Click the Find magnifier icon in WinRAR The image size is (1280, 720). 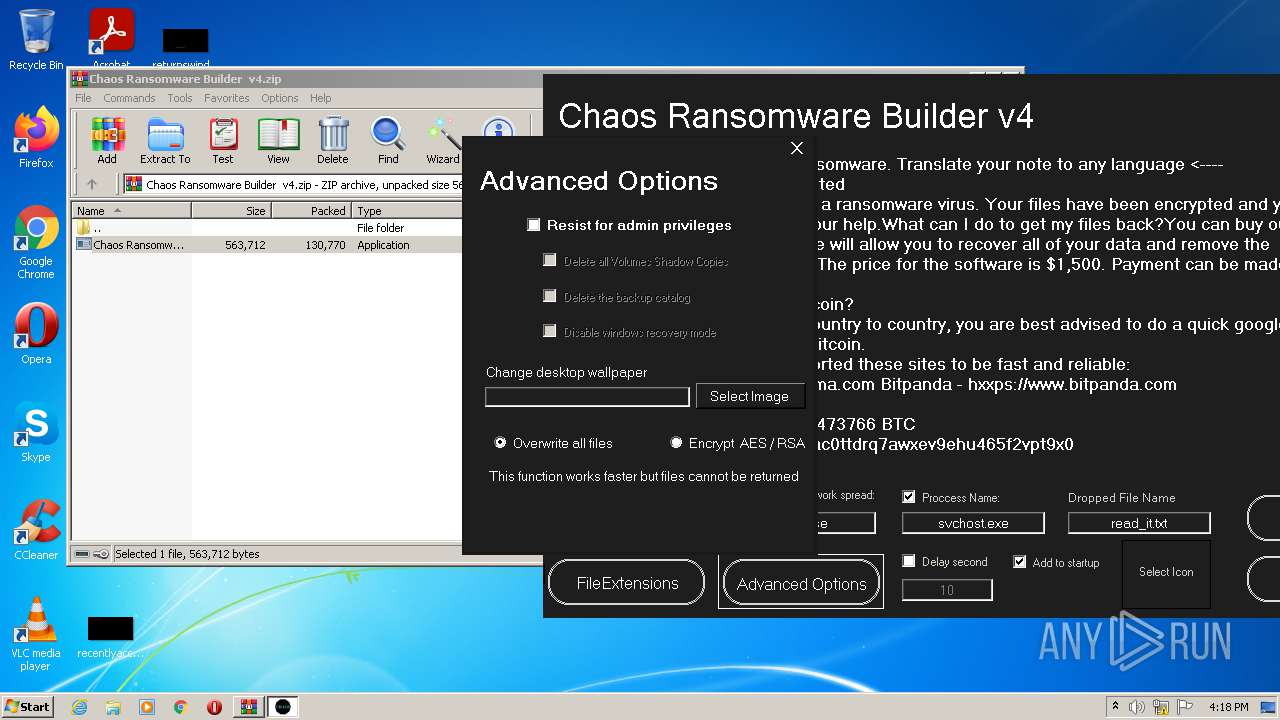click(x=388, y=141)
